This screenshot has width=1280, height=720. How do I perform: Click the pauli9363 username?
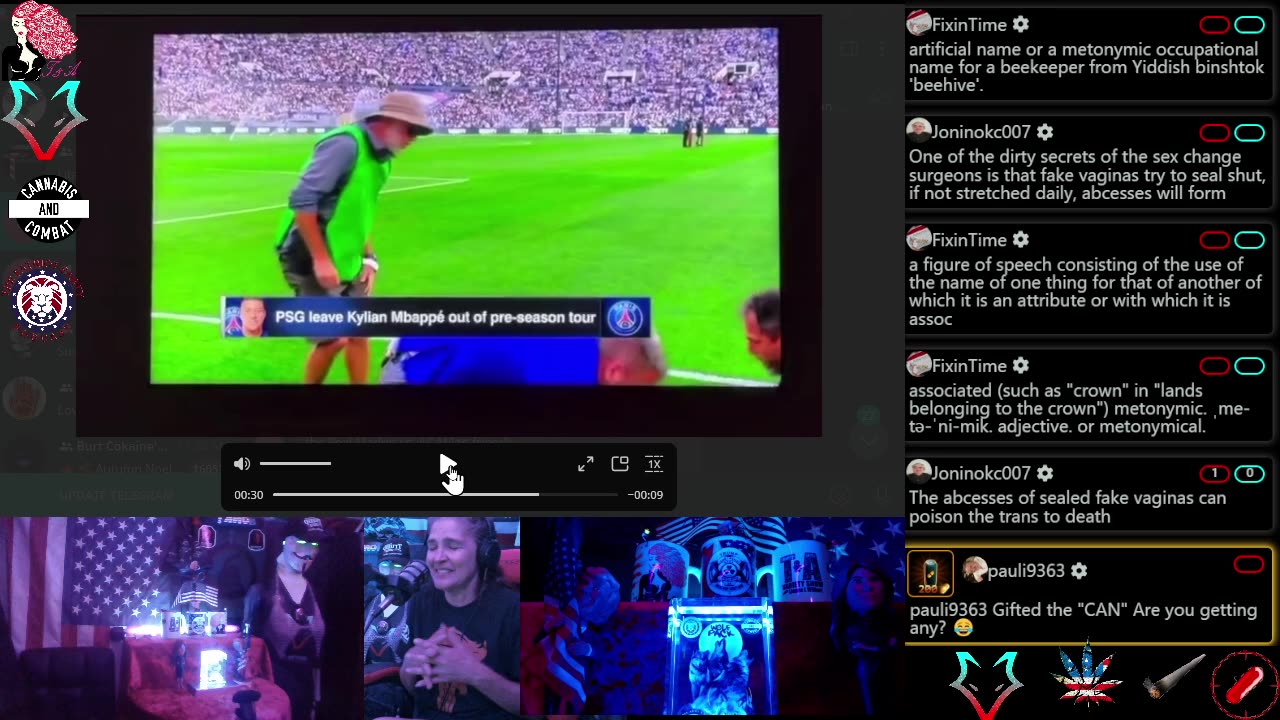(1026, 571)
